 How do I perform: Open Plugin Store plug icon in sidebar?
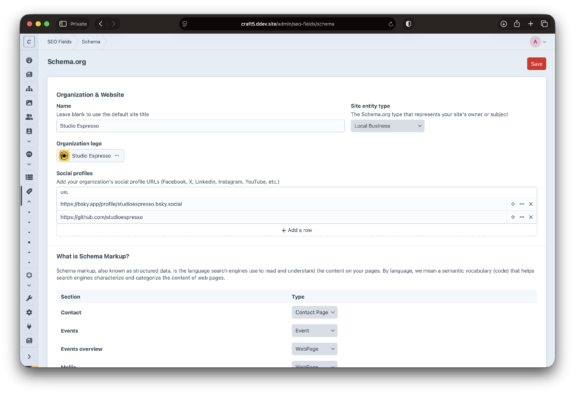(29, 326)
